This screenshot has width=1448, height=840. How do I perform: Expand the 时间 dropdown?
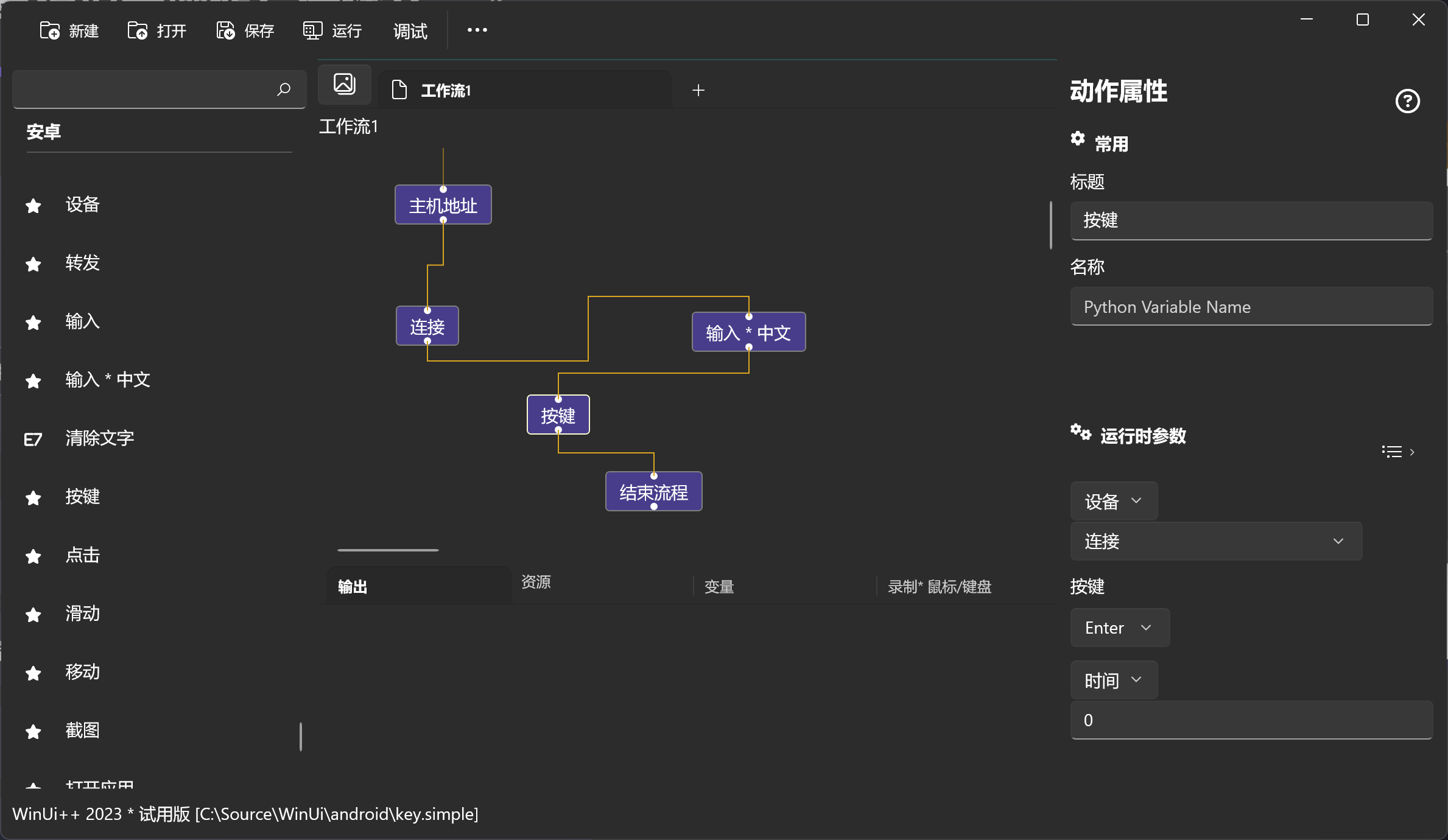[x=1113, y=680]
